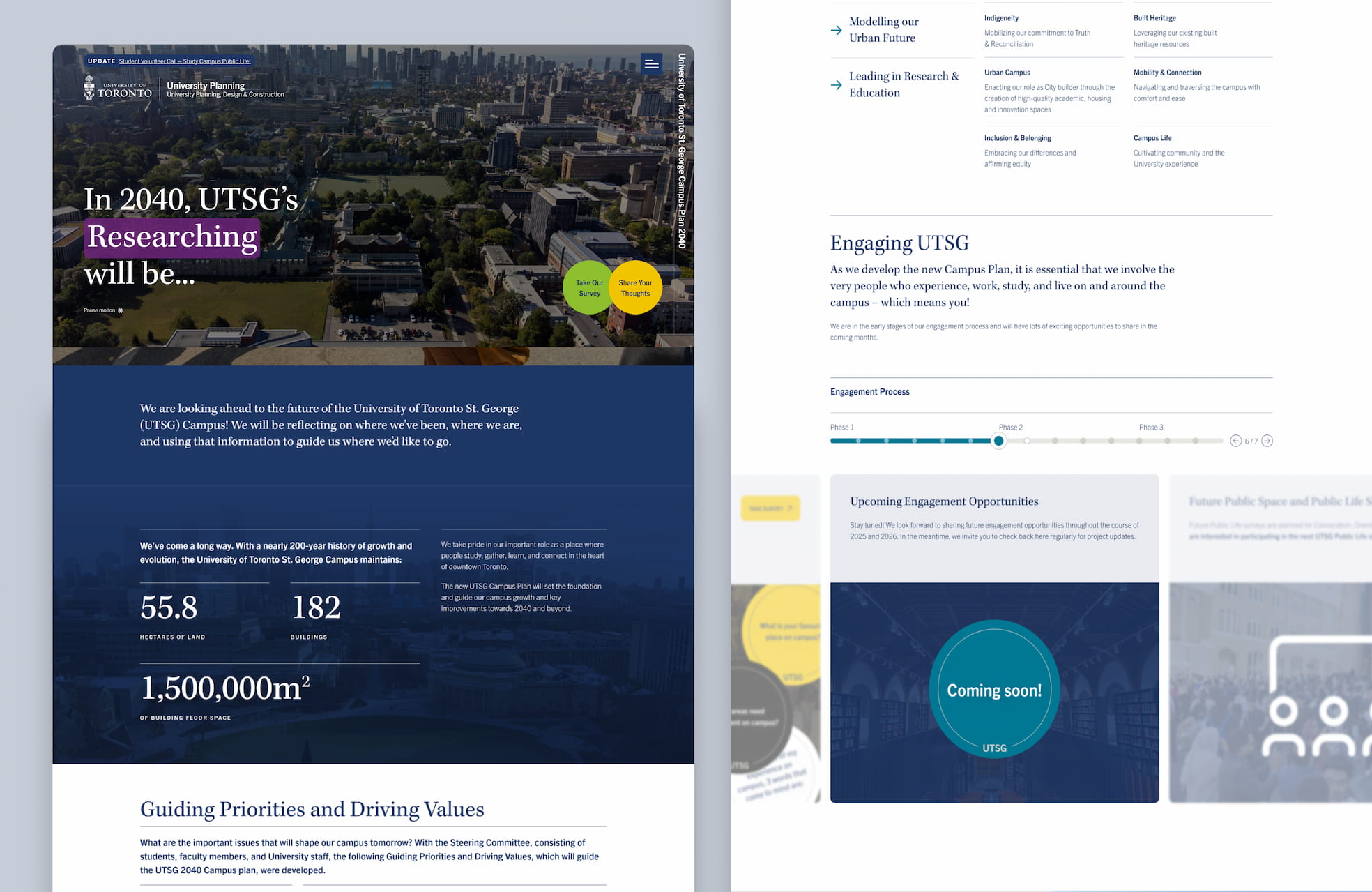Open the Take Our Survey green circle
This screenshot has width=1372, height=892.
coord(589,287)
